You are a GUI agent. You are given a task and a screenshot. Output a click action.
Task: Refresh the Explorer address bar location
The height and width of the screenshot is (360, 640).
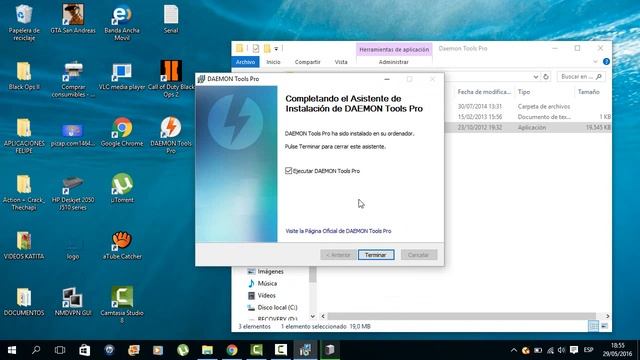[x=546, y=77]
